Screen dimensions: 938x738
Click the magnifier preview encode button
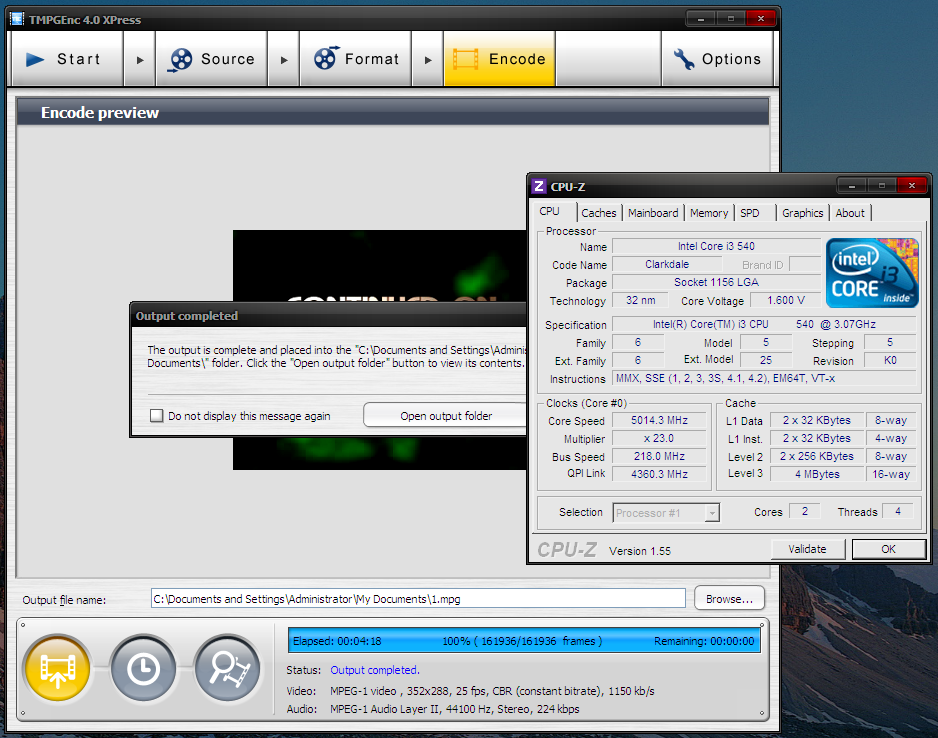coord(228,669)
